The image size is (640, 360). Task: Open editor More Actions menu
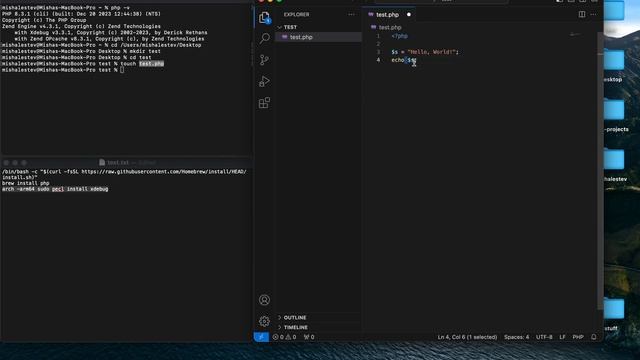[x=593, y=14]
